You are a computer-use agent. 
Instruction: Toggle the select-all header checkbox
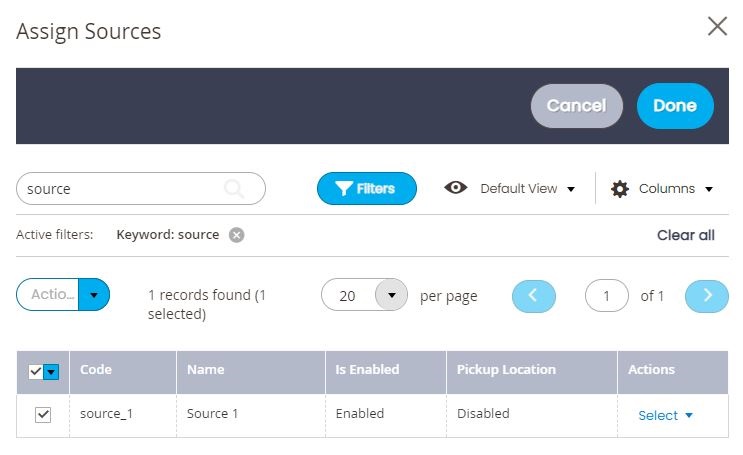pos(36,372)
